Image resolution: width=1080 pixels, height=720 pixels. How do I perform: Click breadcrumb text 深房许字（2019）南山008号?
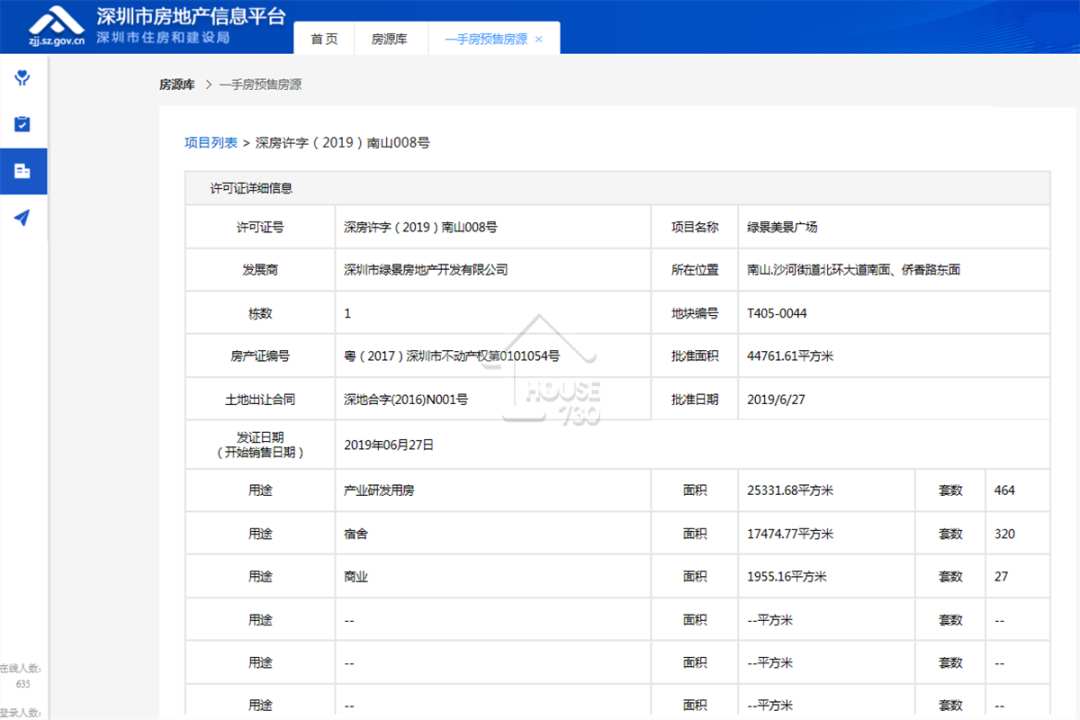342,143
